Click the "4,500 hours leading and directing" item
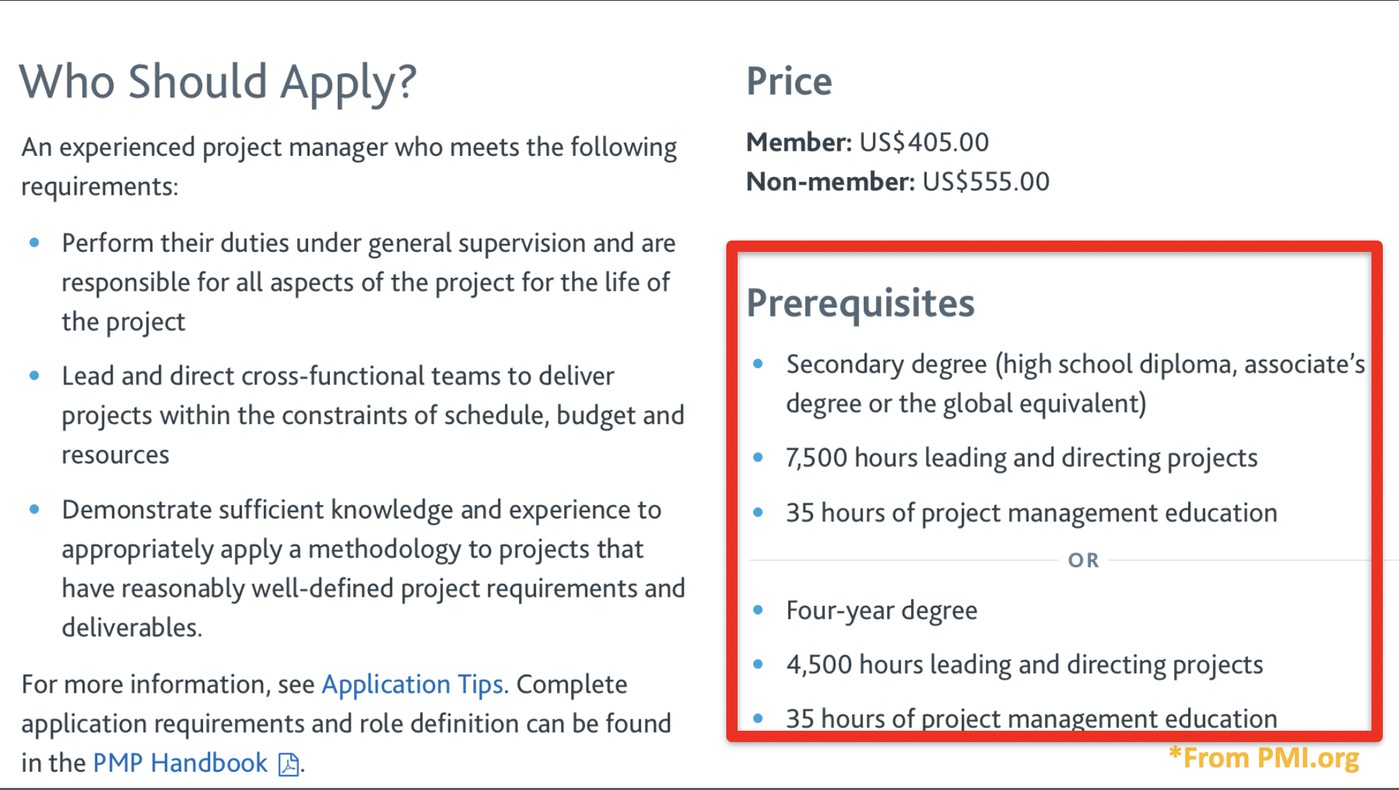This screenshot has height=790, width=1399. (x=1024, y=665)
